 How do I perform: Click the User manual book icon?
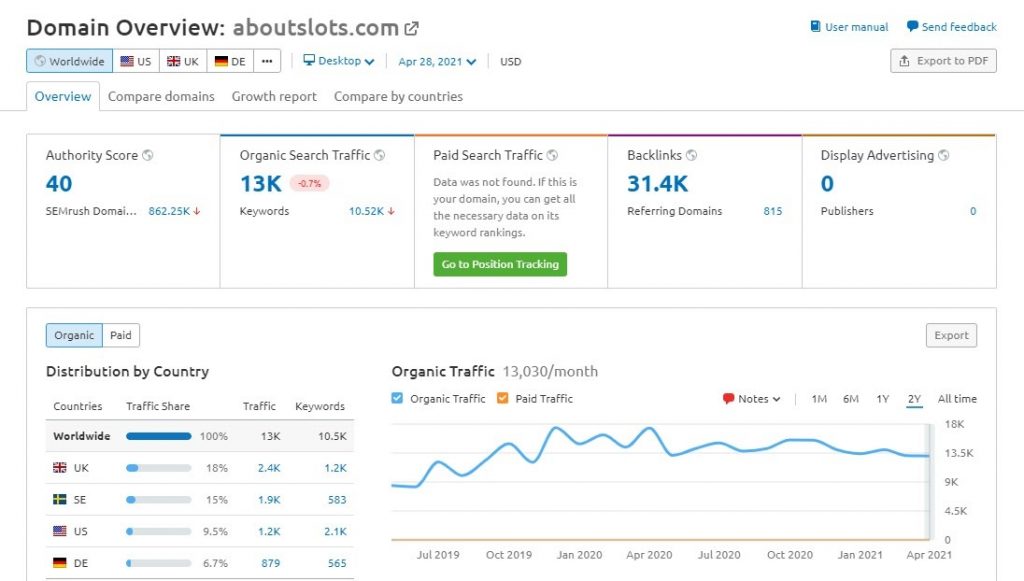[x=816, y=27]
